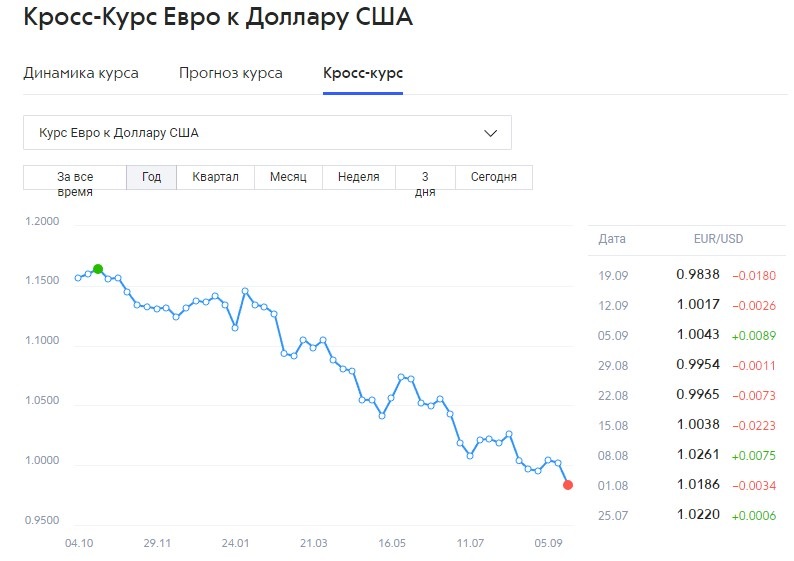Switch to the Динамика курса tab
The width and height of the screenshot is (794, 561).
(x=81, y=73)
